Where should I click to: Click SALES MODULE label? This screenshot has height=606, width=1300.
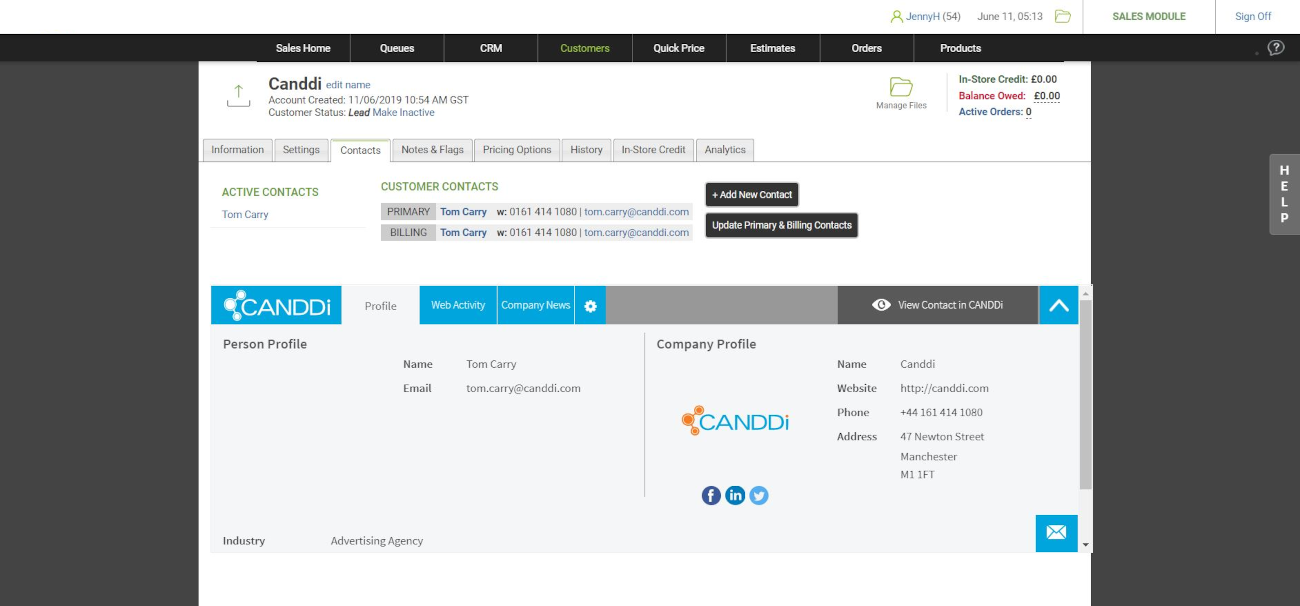point(1149,16)
